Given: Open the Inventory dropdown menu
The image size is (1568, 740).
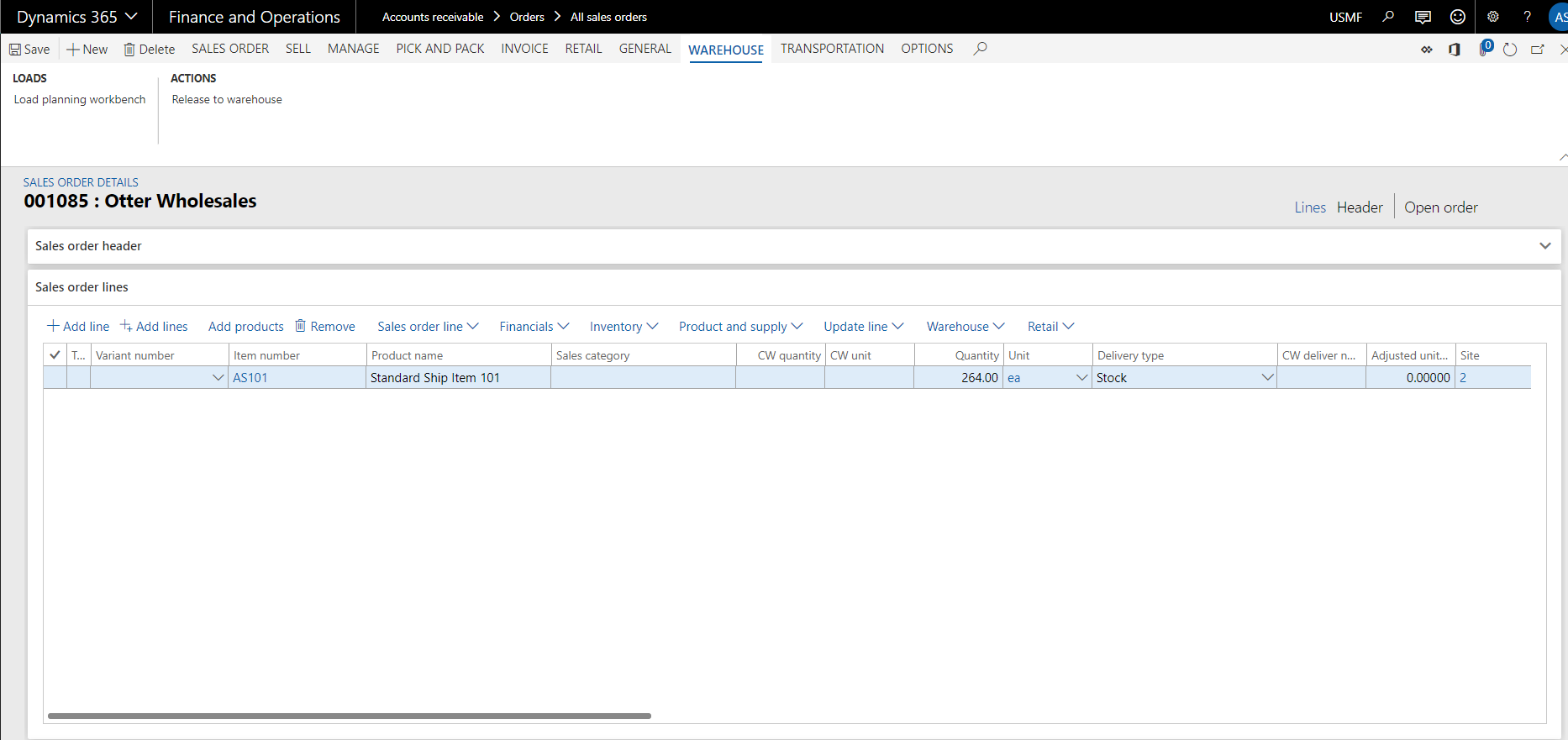Looking at the screenshot, I should coord(624,327).
